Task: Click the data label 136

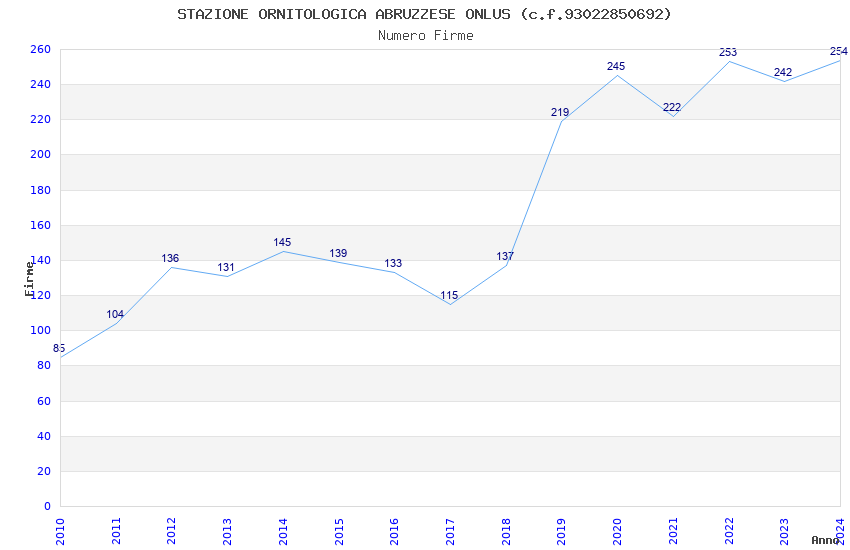Action: click(170, 258)
